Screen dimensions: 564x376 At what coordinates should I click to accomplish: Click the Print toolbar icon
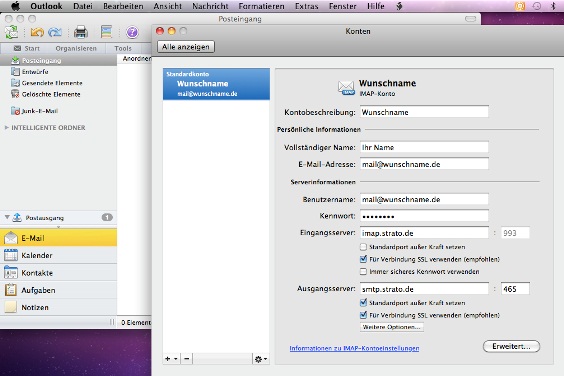[x=81, y=32]
